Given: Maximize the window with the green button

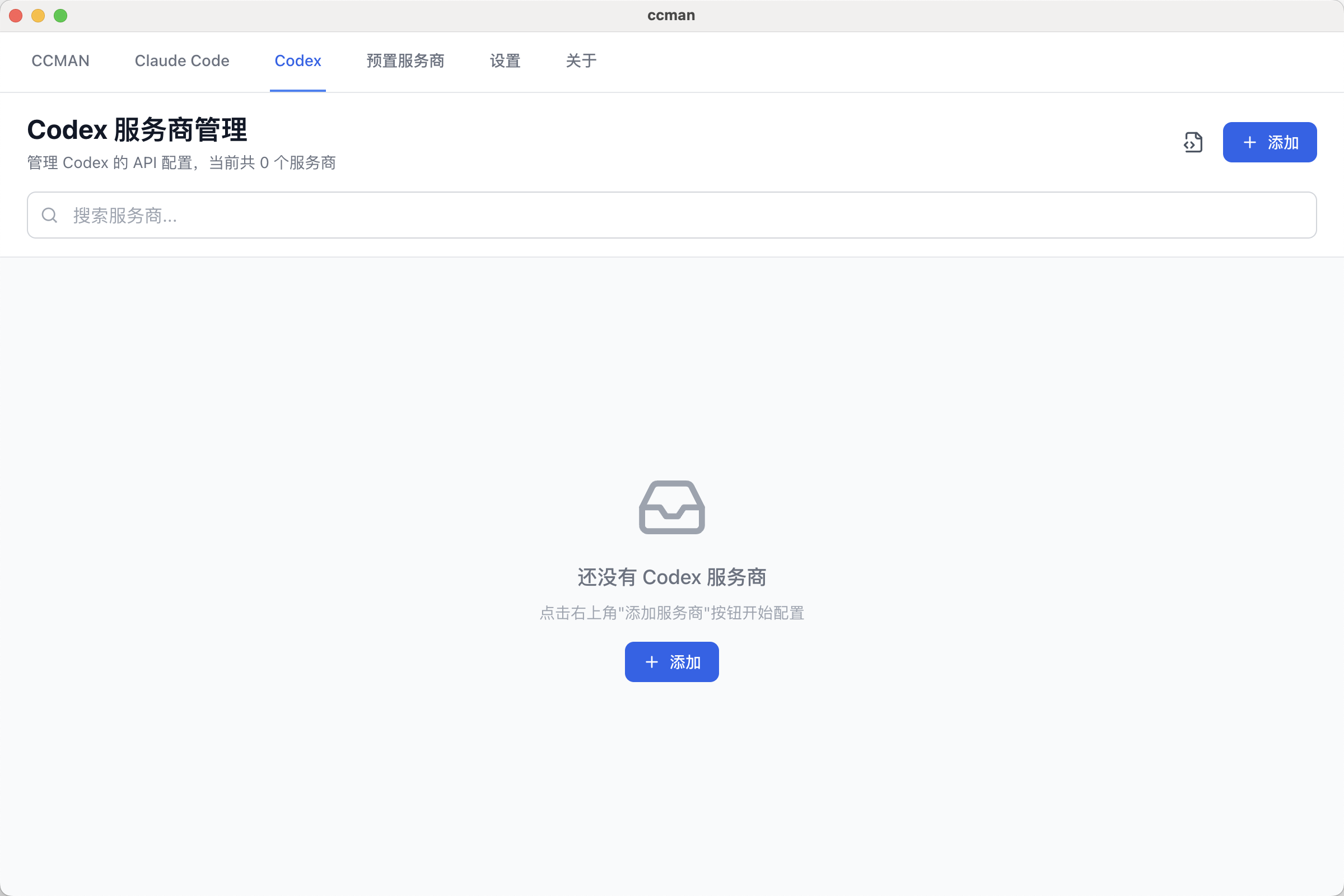Looking at the screenshot, I should pyautogui.click(x=60, y=16).
